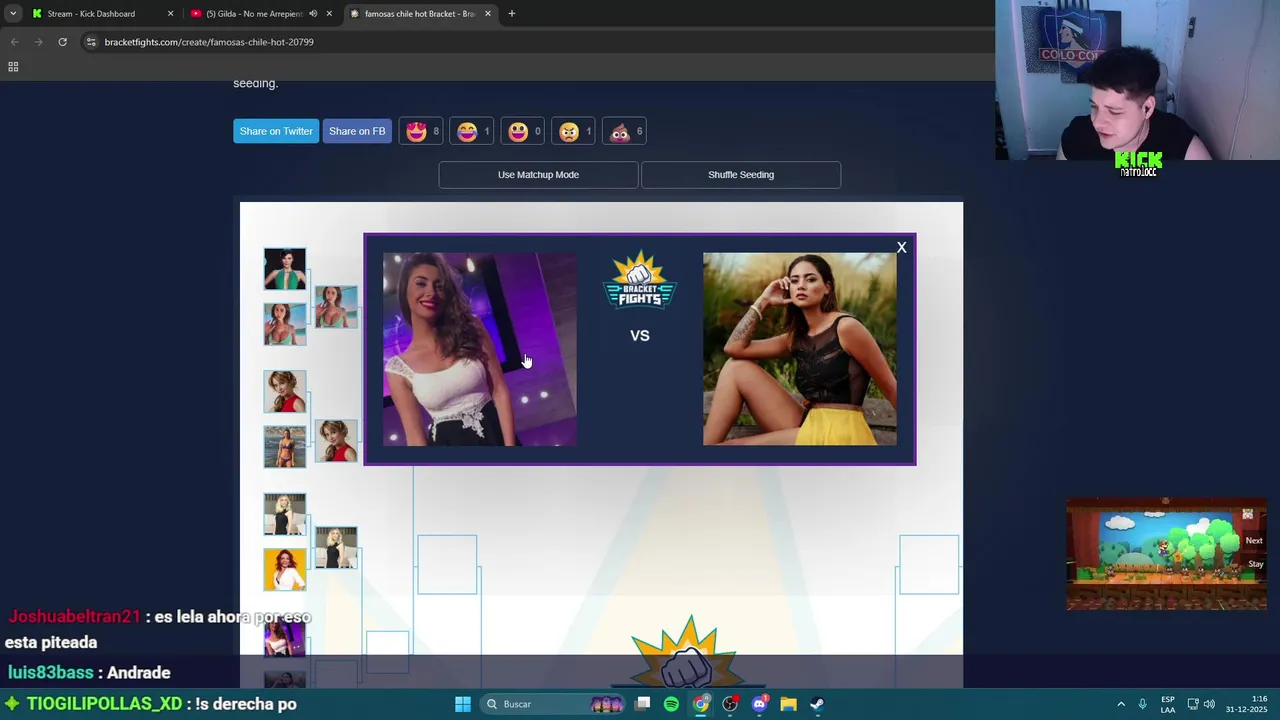Screen dimensions: 1280x720
Task: Close the Gilda YouTube tab
Action: pyautogui.click(x=329, y=14)
